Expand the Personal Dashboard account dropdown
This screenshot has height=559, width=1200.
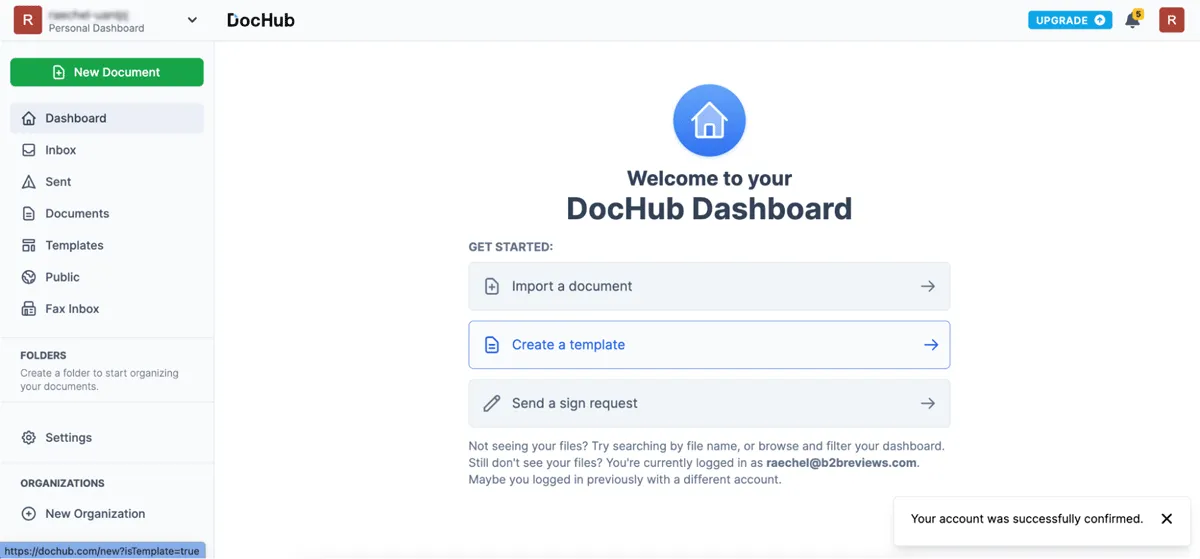pyautogui.click(x=192, y=20)
